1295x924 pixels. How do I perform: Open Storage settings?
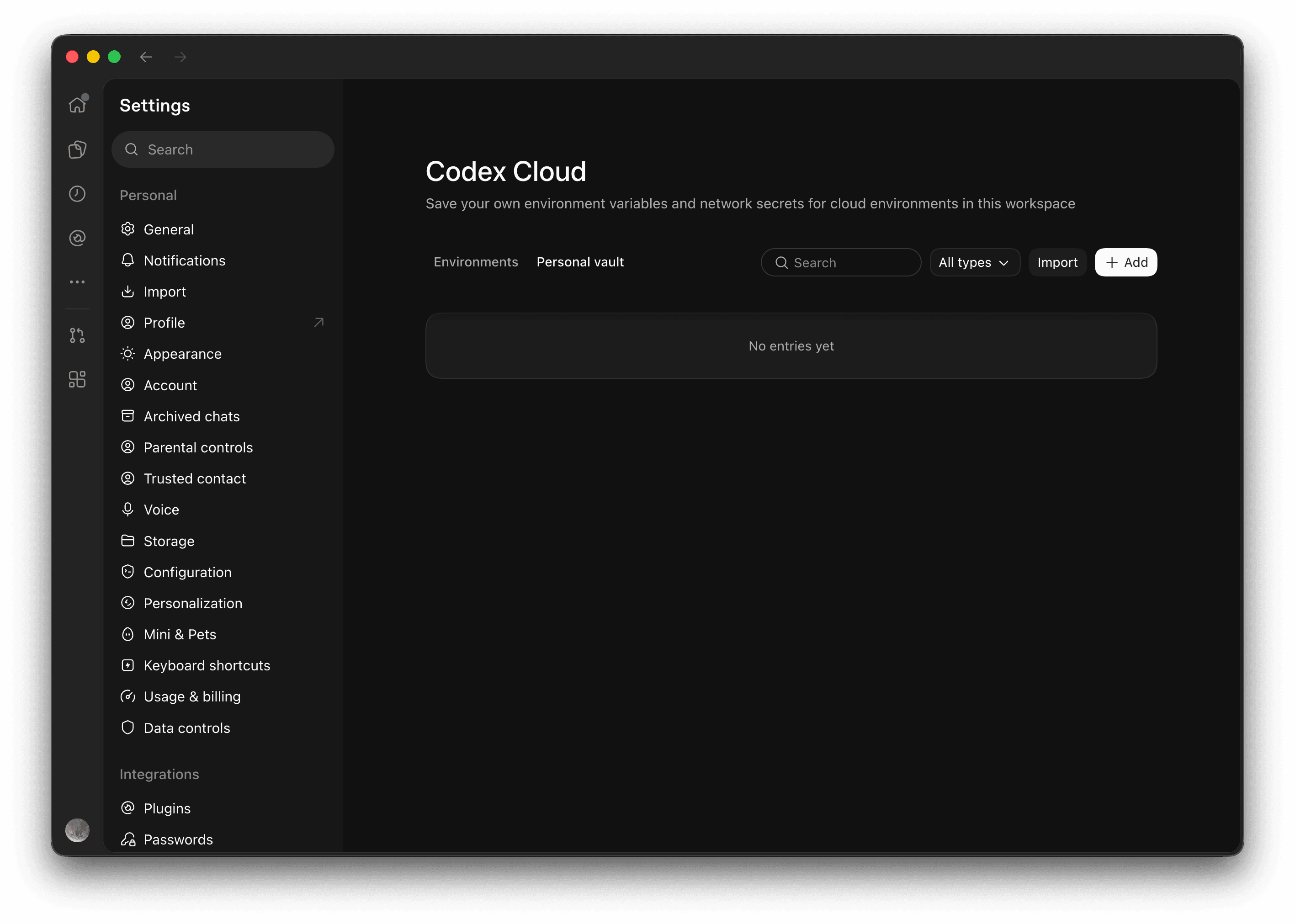[x=223, y=541]
